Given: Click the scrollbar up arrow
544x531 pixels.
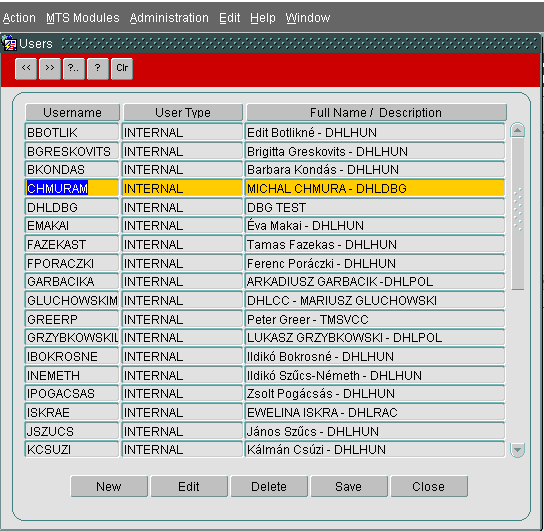Looking at the screenshot, I should coord(517,130).
